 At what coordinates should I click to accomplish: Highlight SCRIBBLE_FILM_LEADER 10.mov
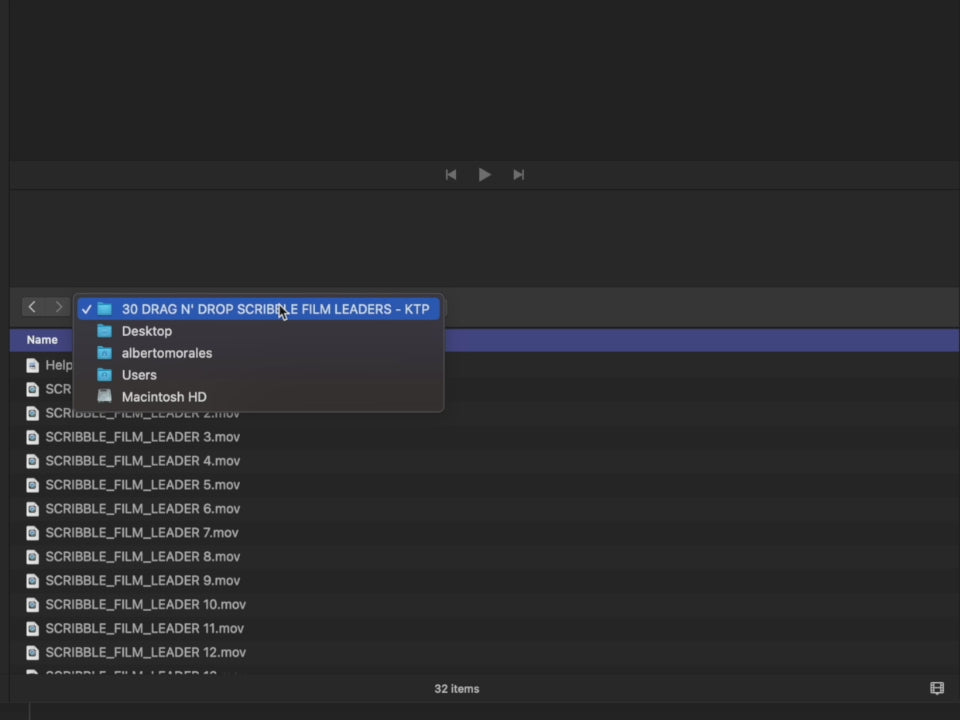click(x=145, y=605)
